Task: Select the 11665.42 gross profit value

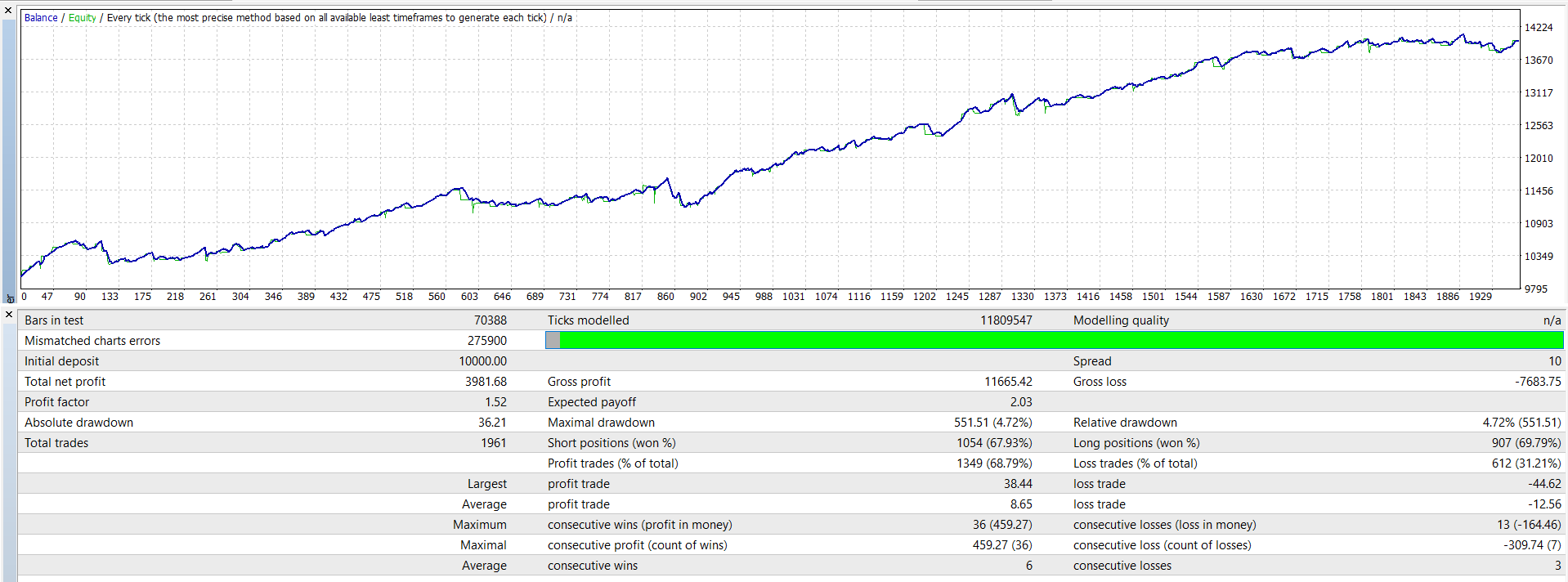Action: 1008,382
